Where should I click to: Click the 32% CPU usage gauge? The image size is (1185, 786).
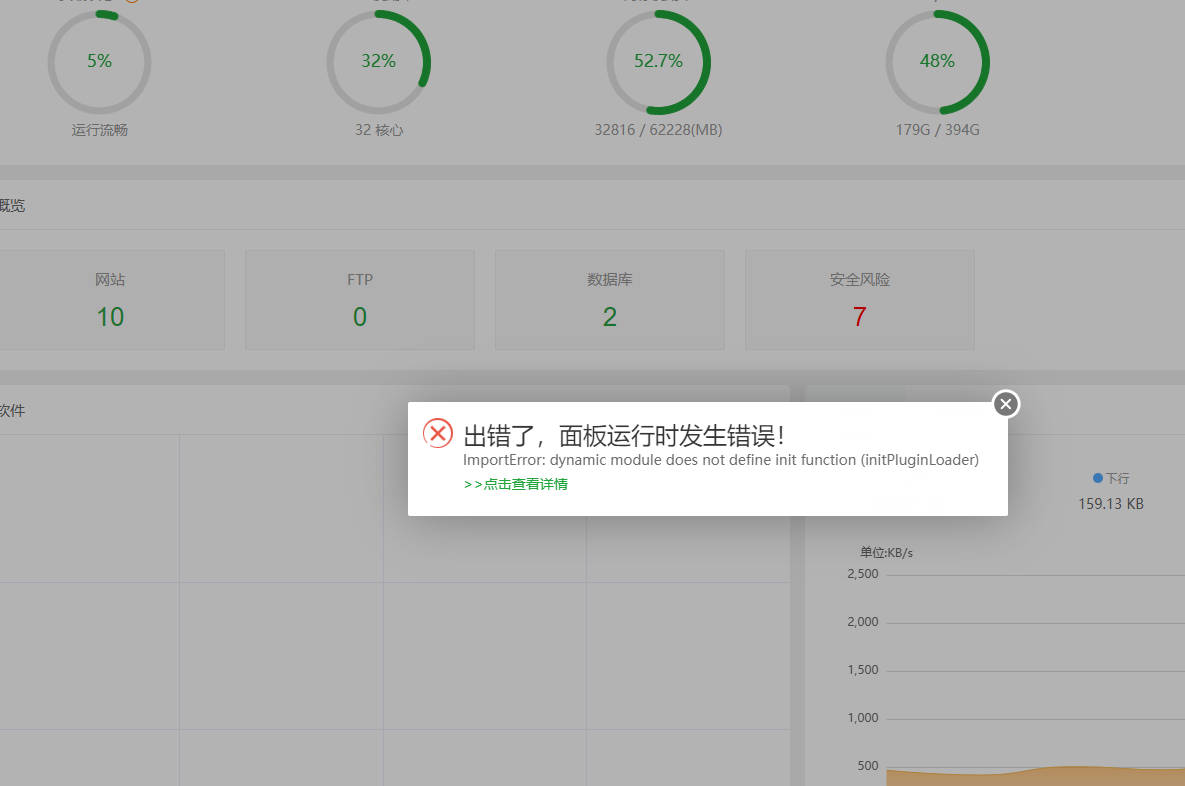click(379, 62)
